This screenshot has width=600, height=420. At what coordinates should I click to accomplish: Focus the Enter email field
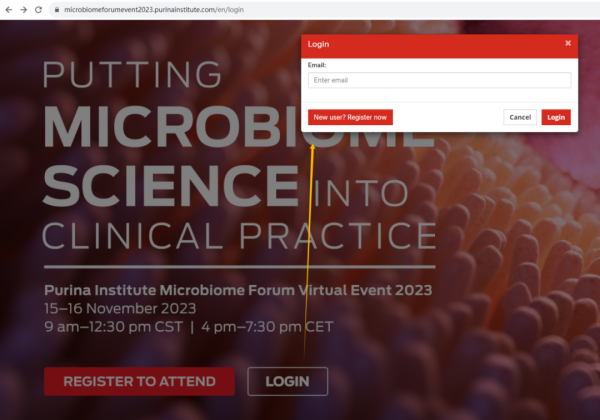point(439,80)
